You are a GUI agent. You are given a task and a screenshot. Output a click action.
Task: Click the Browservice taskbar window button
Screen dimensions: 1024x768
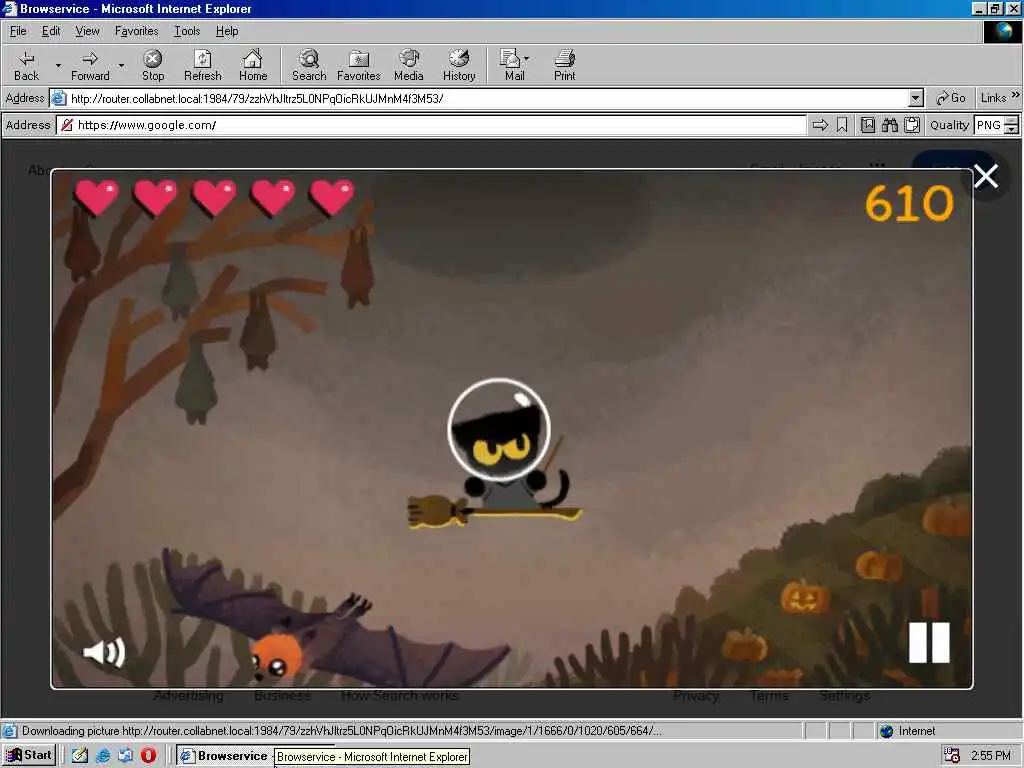225,756
